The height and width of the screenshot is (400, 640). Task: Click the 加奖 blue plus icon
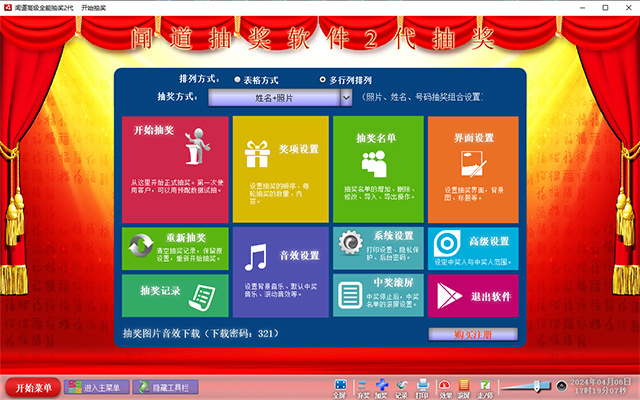click(382, 388)
